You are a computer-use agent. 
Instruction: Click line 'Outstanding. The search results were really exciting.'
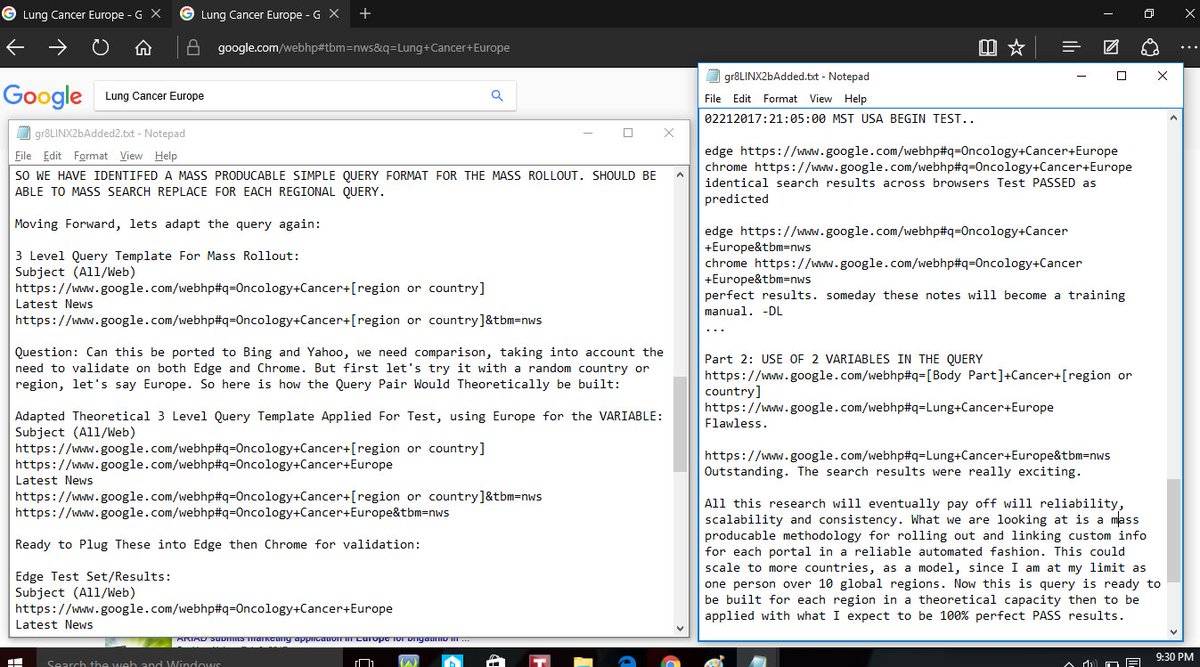[x=893, y=471]
